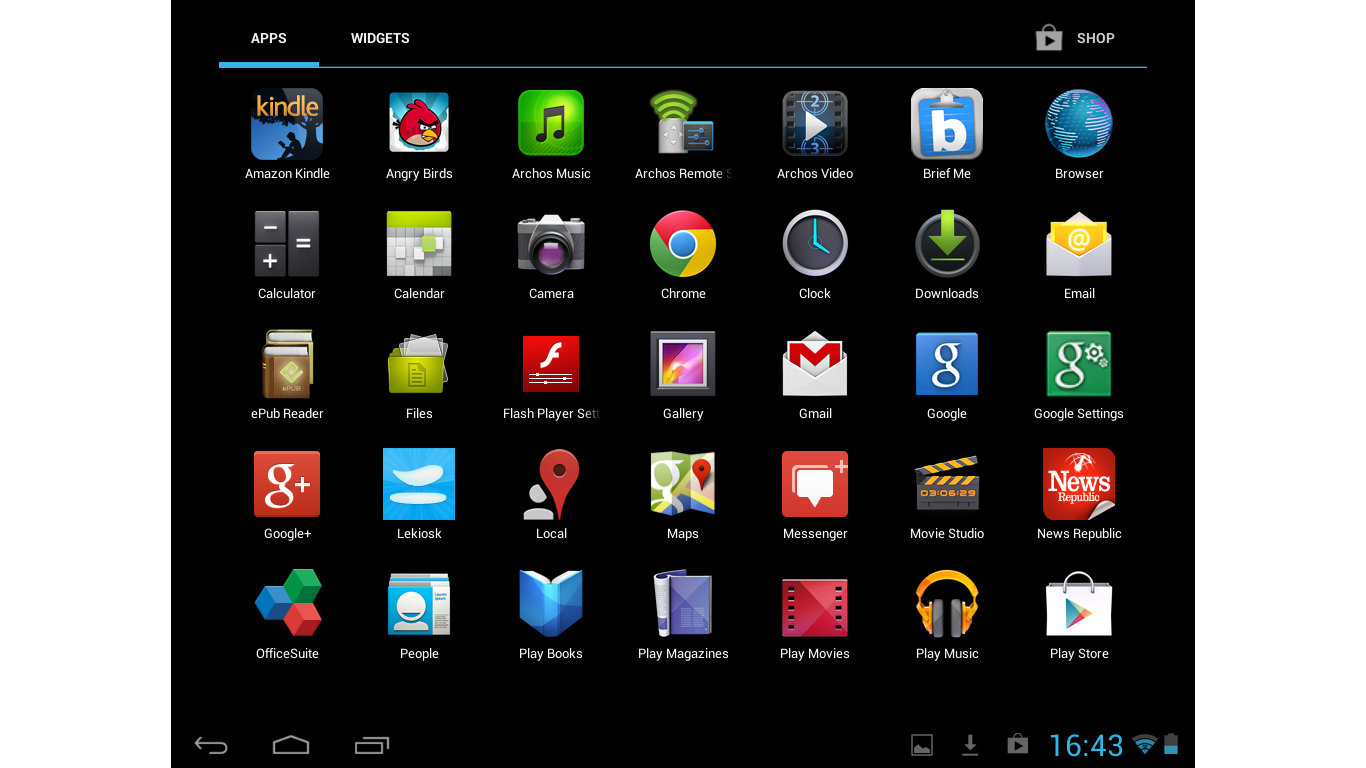Open the Calculator app
1366x768 pixels.
(x=287, y=244)
